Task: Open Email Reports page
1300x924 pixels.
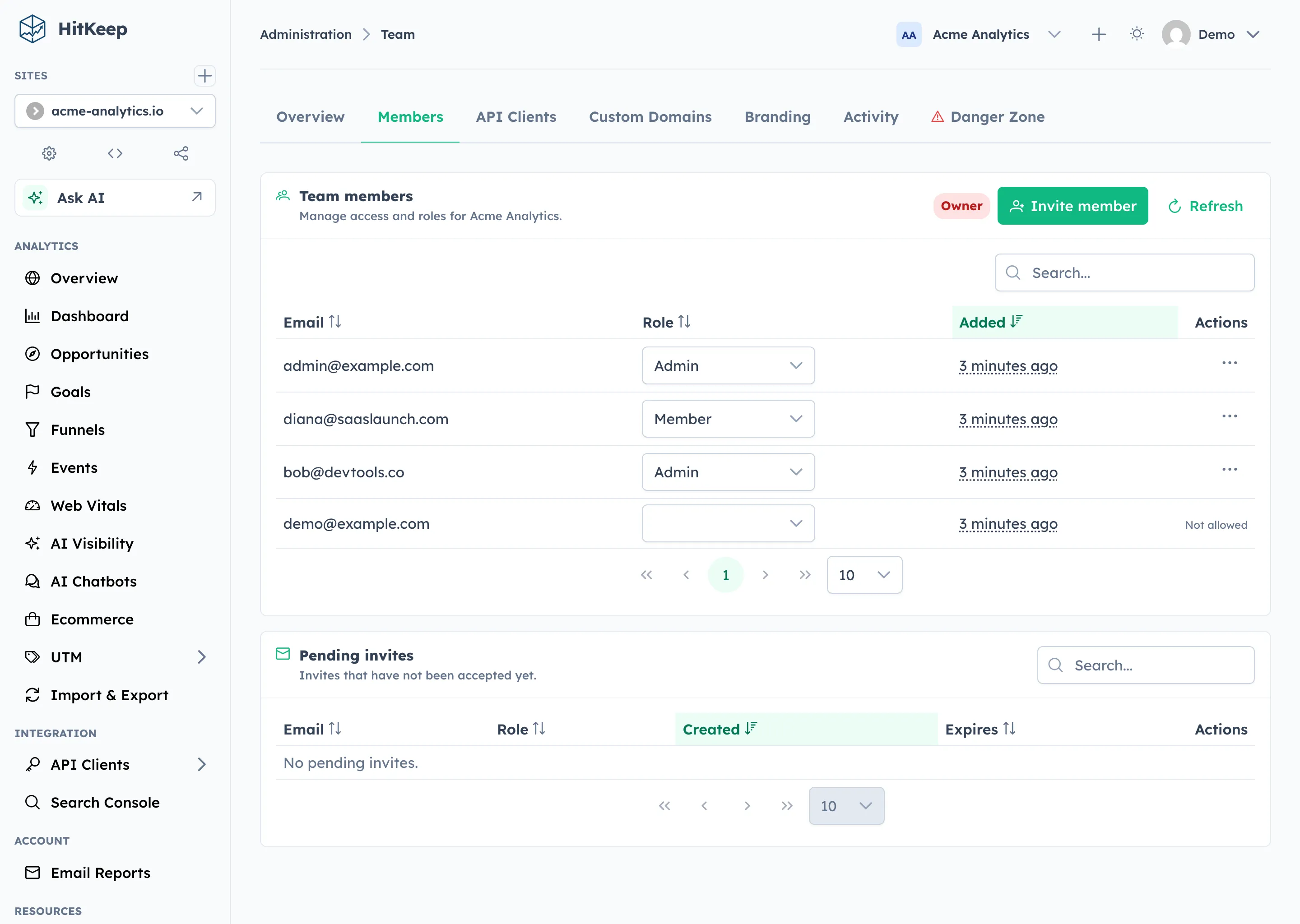Action: [x=115, y=873]
